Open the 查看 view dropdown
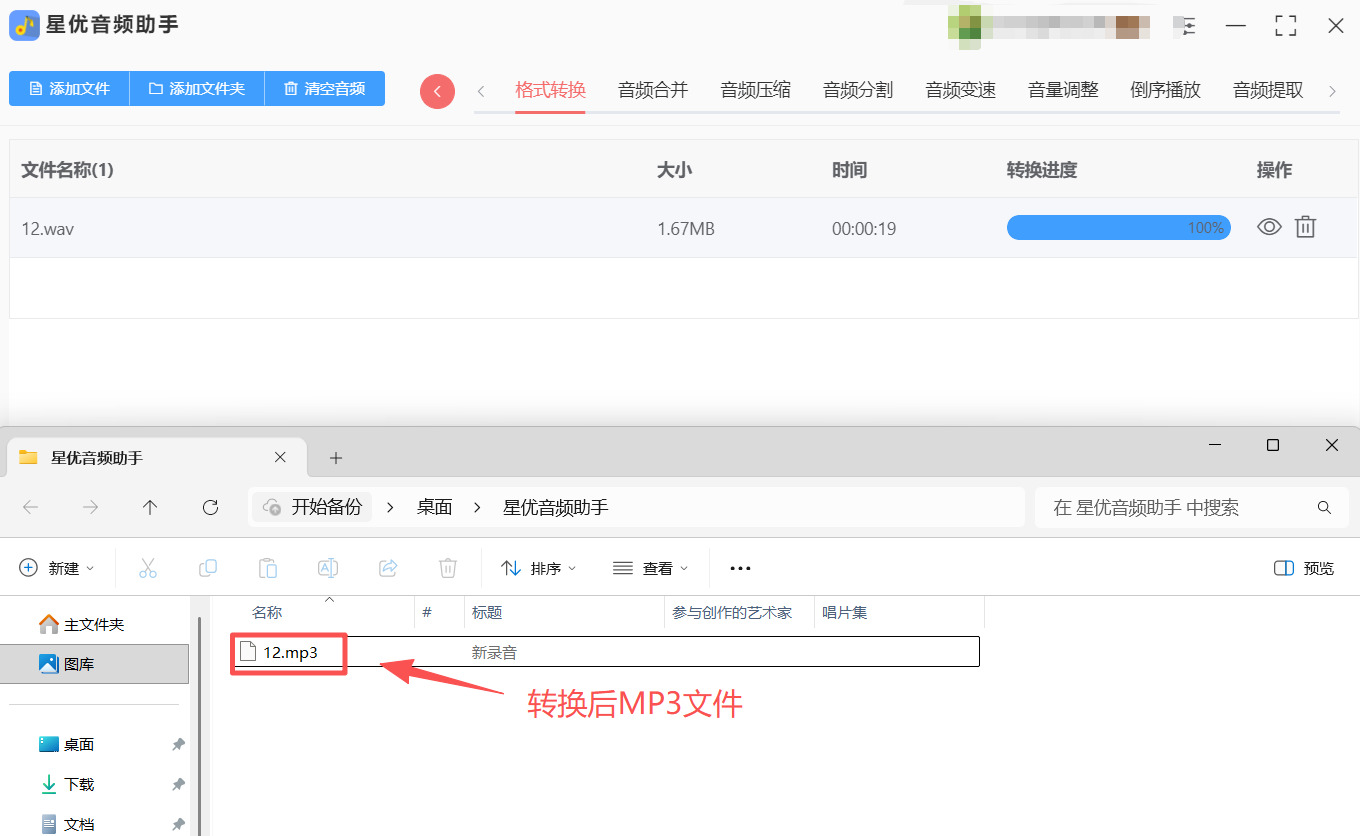1360x836 pixels. coord(651,567)
